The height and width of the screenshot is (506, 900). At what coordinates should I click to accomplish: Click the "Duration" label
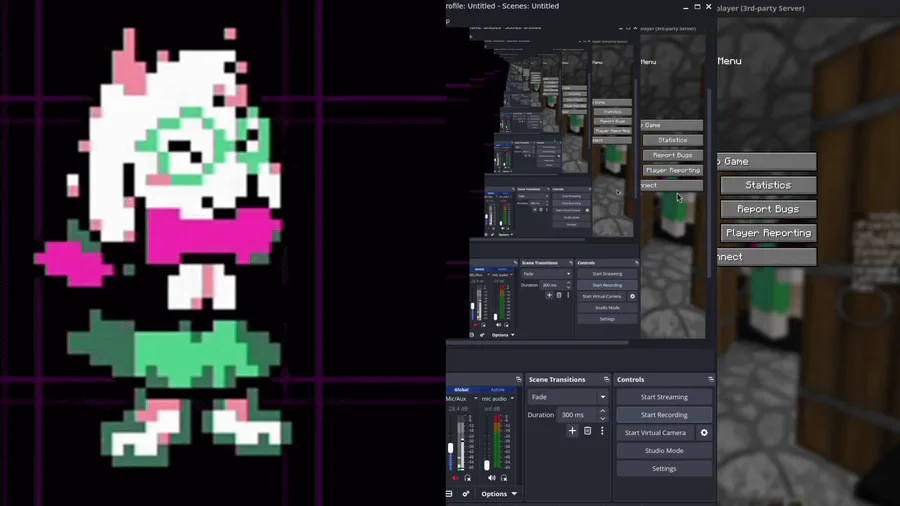click(x=541, y=415)
